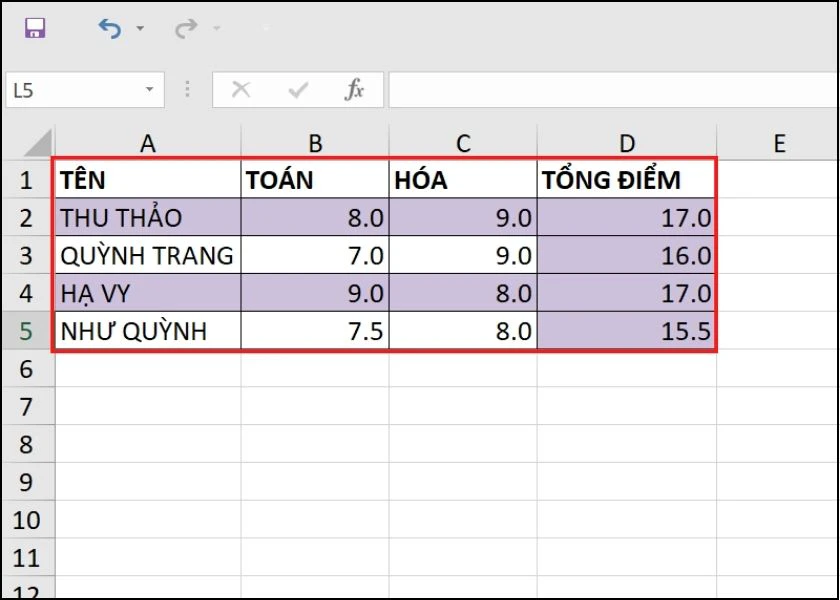Click the Select All corner triangle
The width and height of the screenshot is (840, 600).
point(38,142)
